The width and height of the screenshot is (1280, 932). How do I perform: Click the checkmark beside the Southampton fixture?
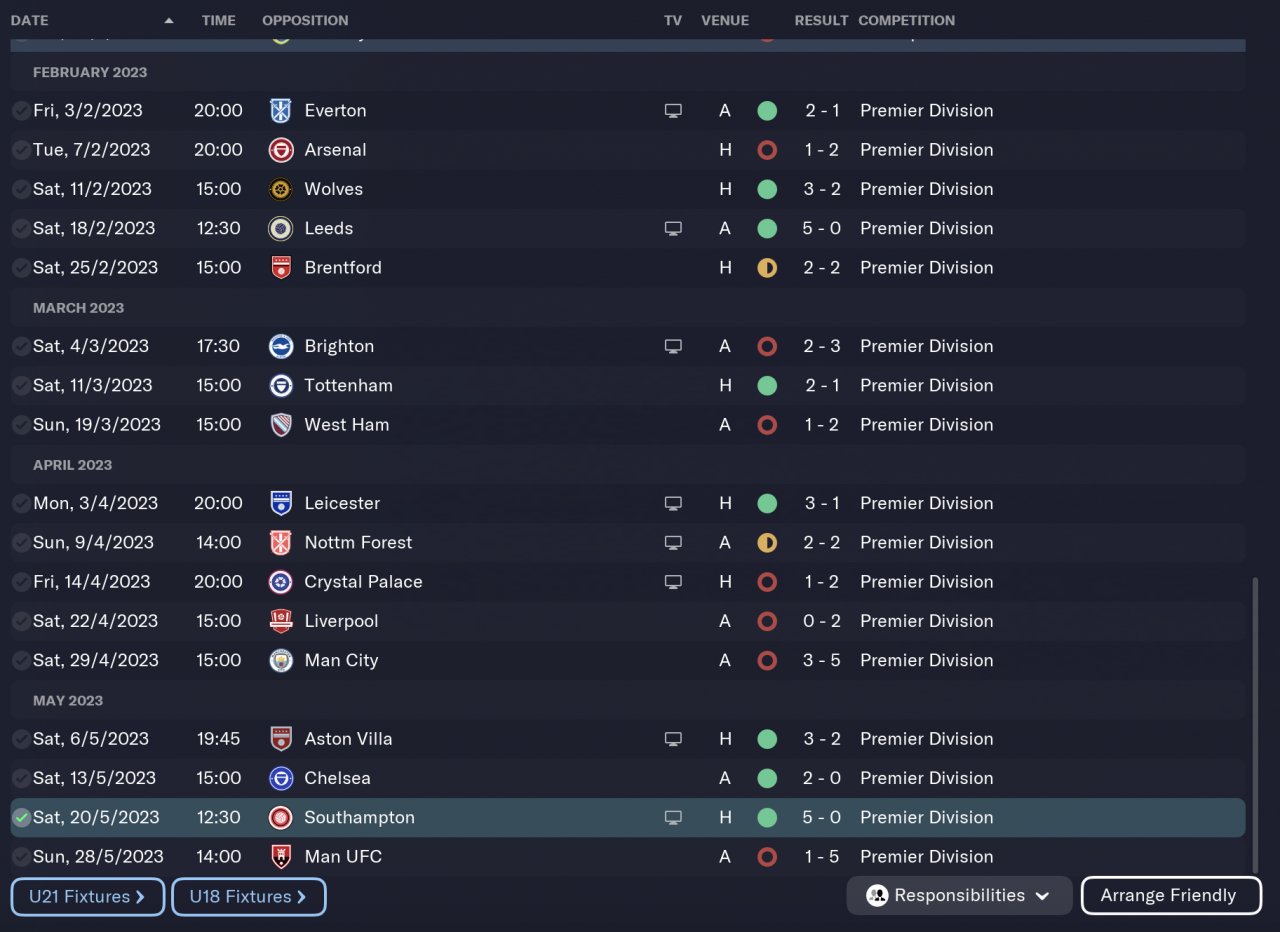pyautogui.click(x=21, y=817)
